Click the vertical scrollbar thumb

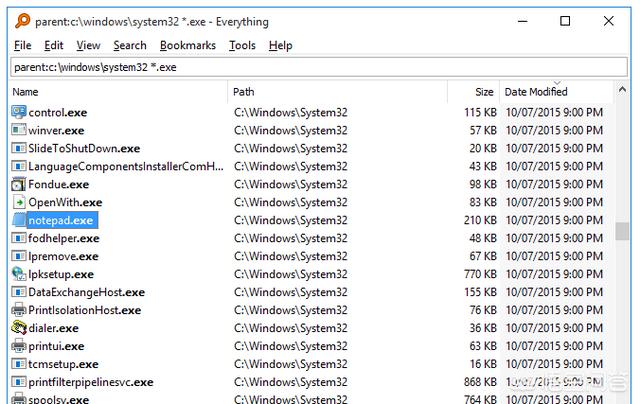tap(622, 231)
